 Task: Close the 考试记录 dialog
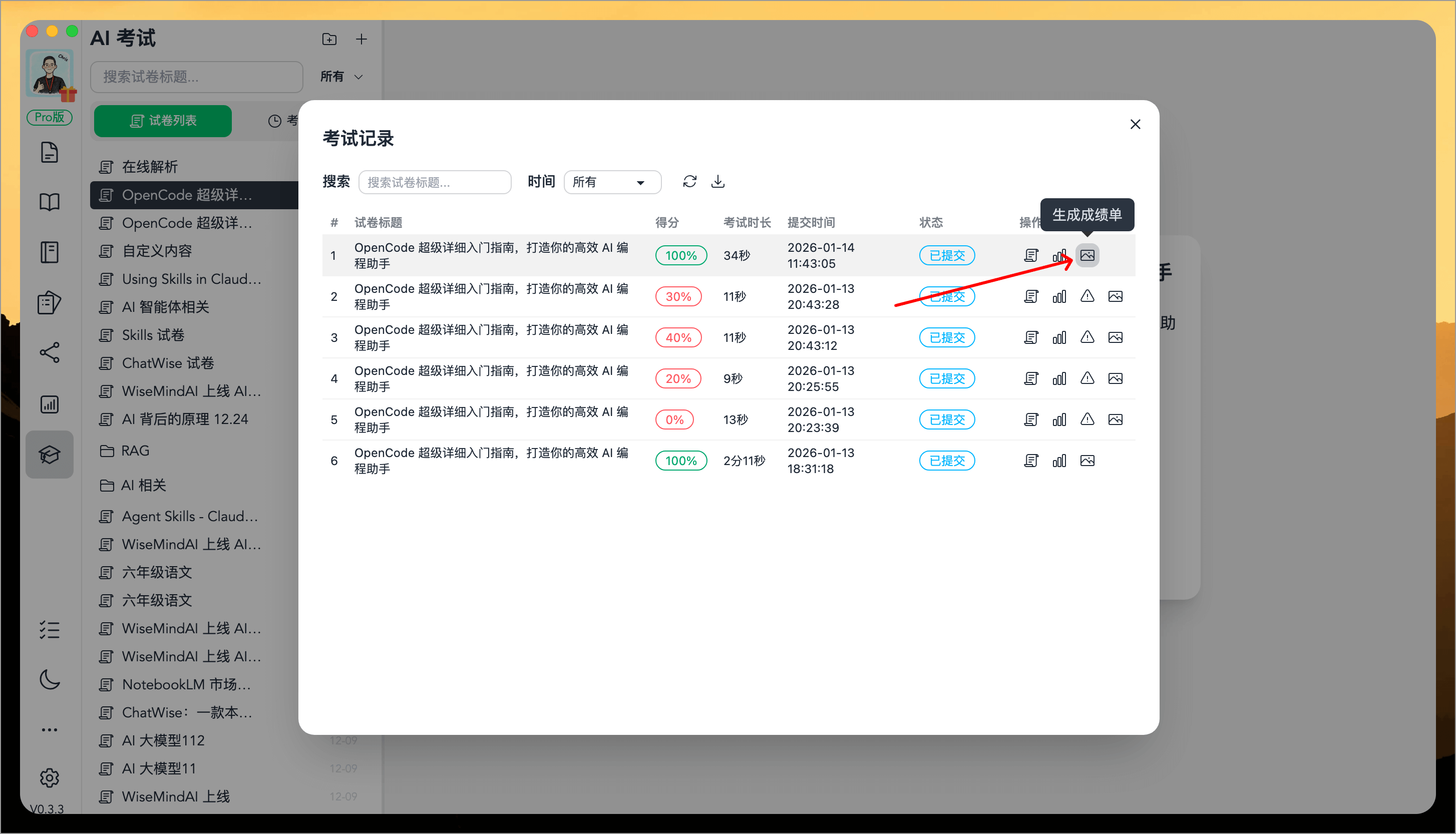click(x=1135, y=124)
